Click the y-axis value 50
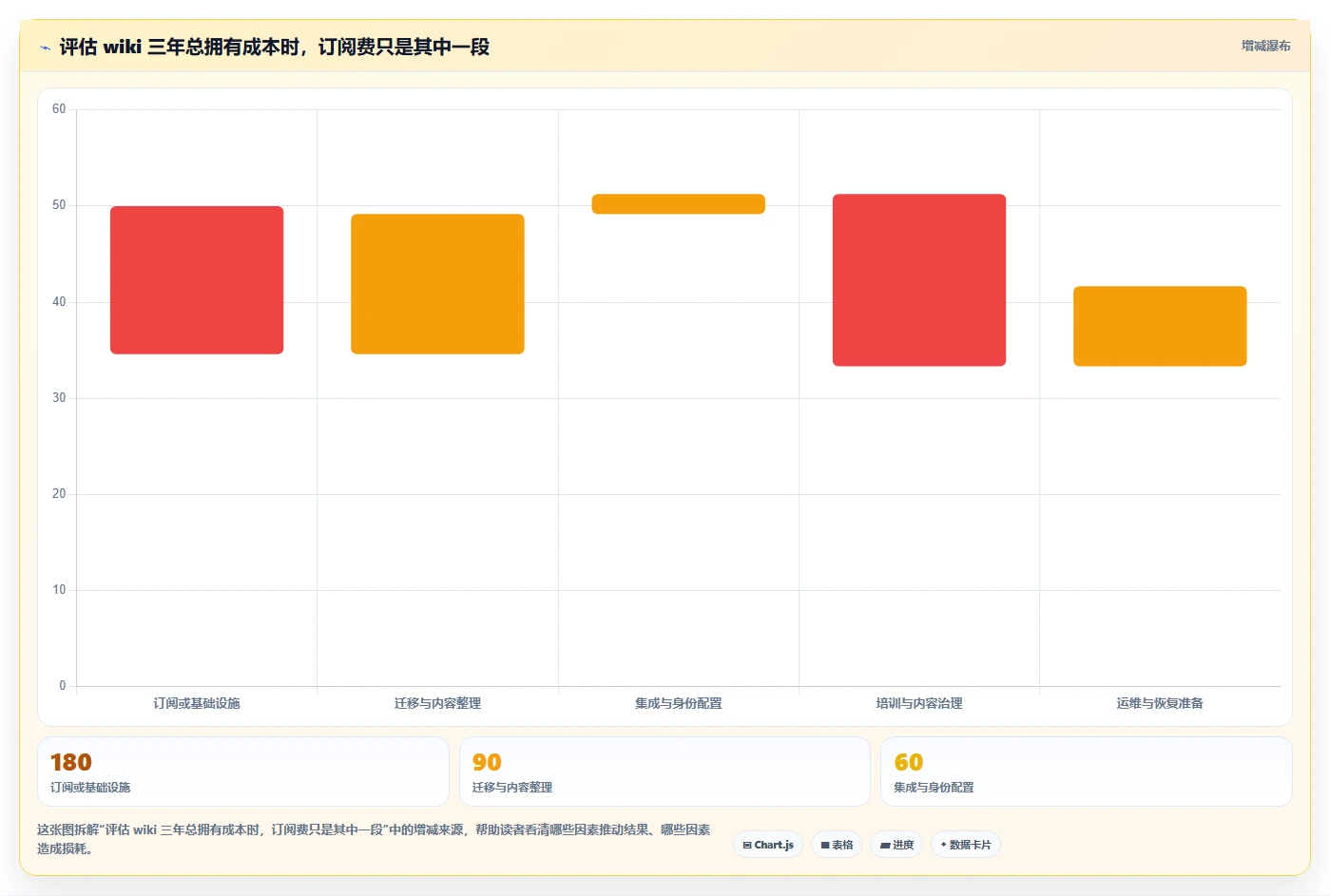This screenshot has width=1330, height=896. coord(59,205)
